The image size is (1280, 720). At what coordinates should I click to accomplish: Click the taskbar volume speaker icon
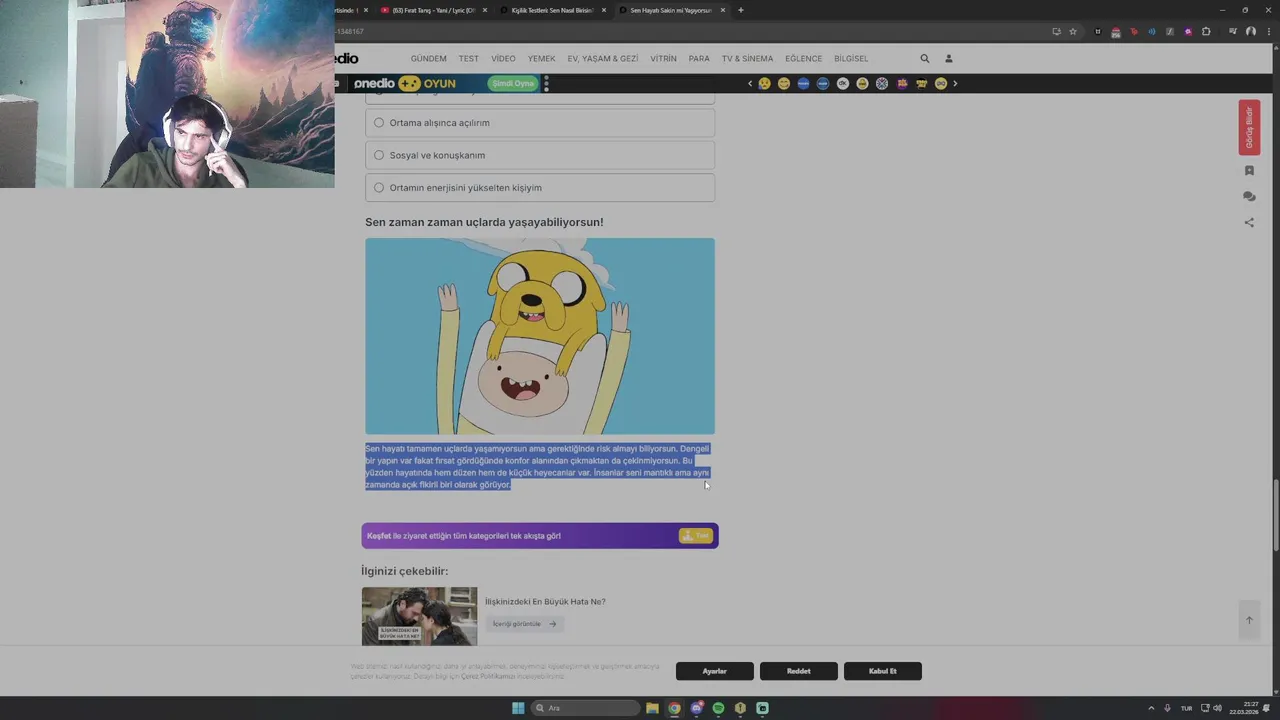tap(1217, 708)
